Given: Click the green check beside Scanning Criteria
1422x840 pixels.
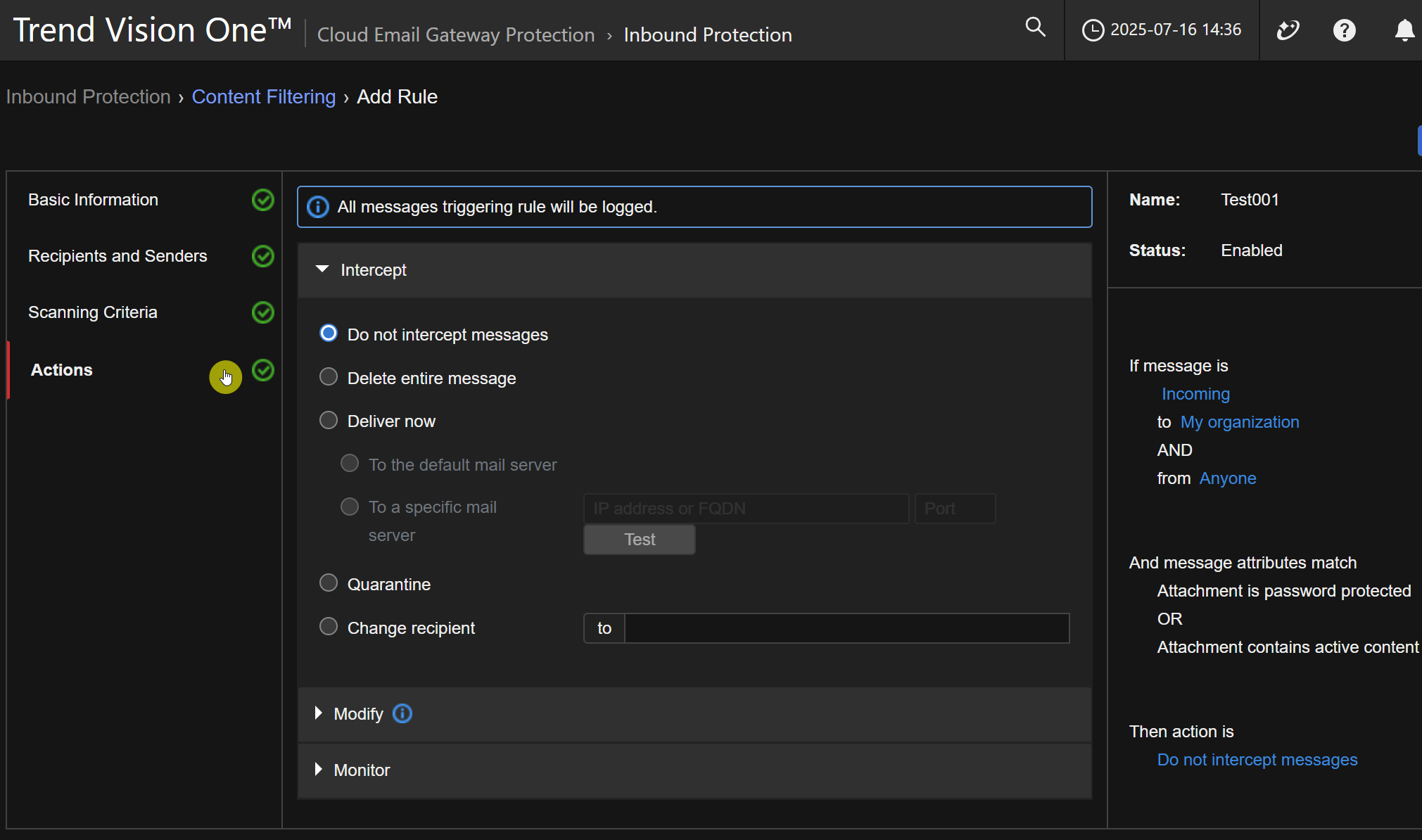Looking at the screenshot, I should click(x=263, y=312).
